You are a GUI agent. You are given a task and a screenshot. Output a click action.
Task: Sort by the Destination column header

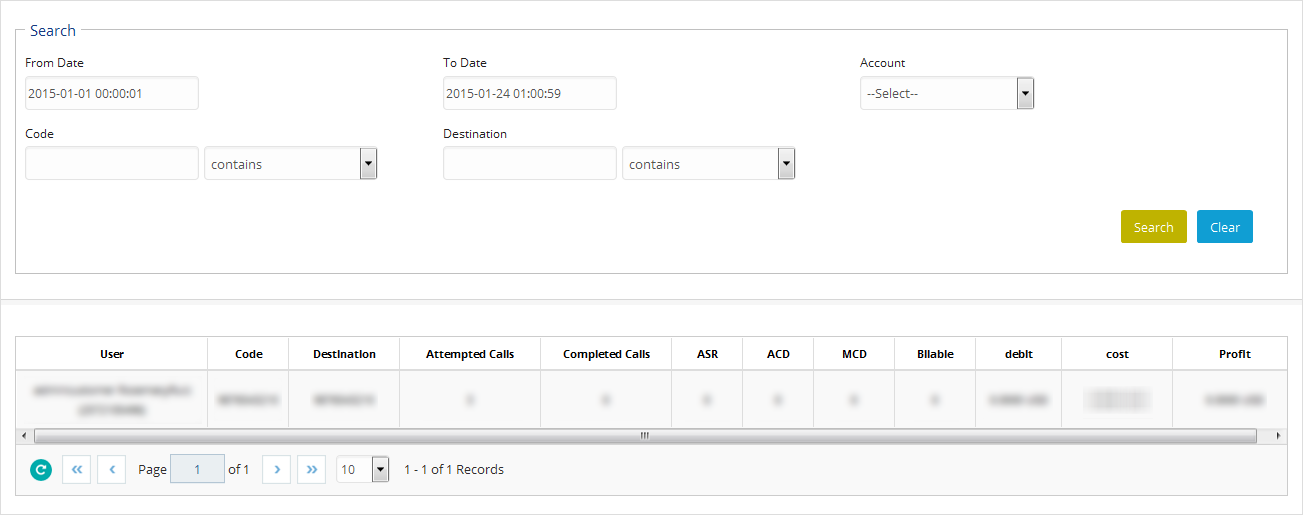point(344,354)
